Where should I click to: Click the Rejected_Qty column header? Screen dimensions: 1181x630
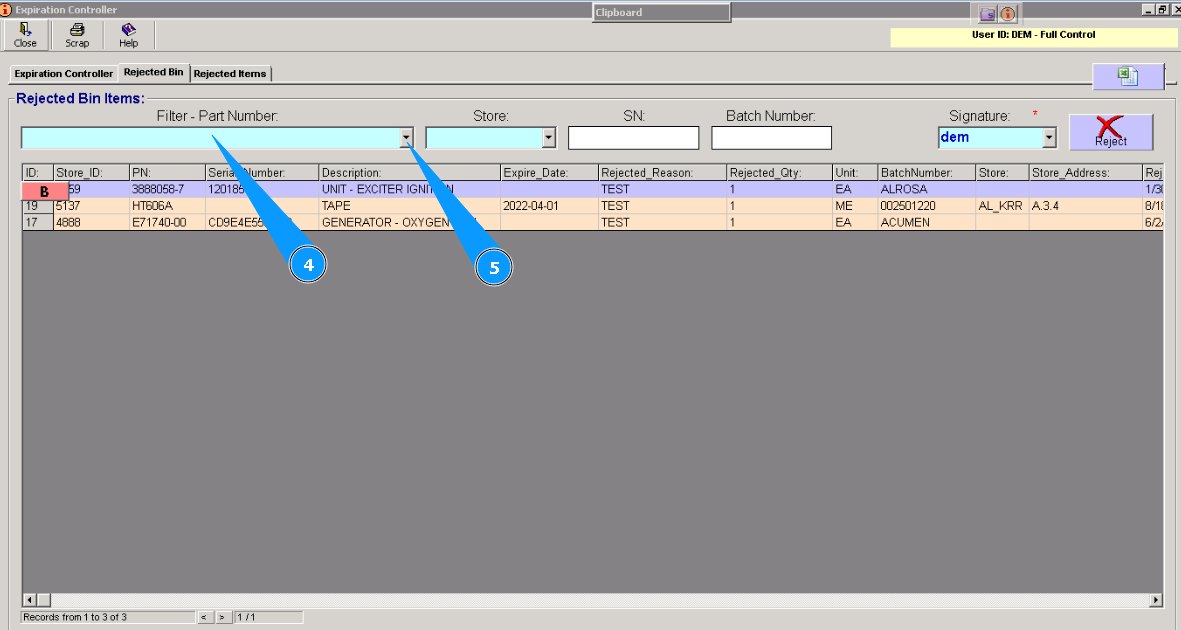click(780, 173)
